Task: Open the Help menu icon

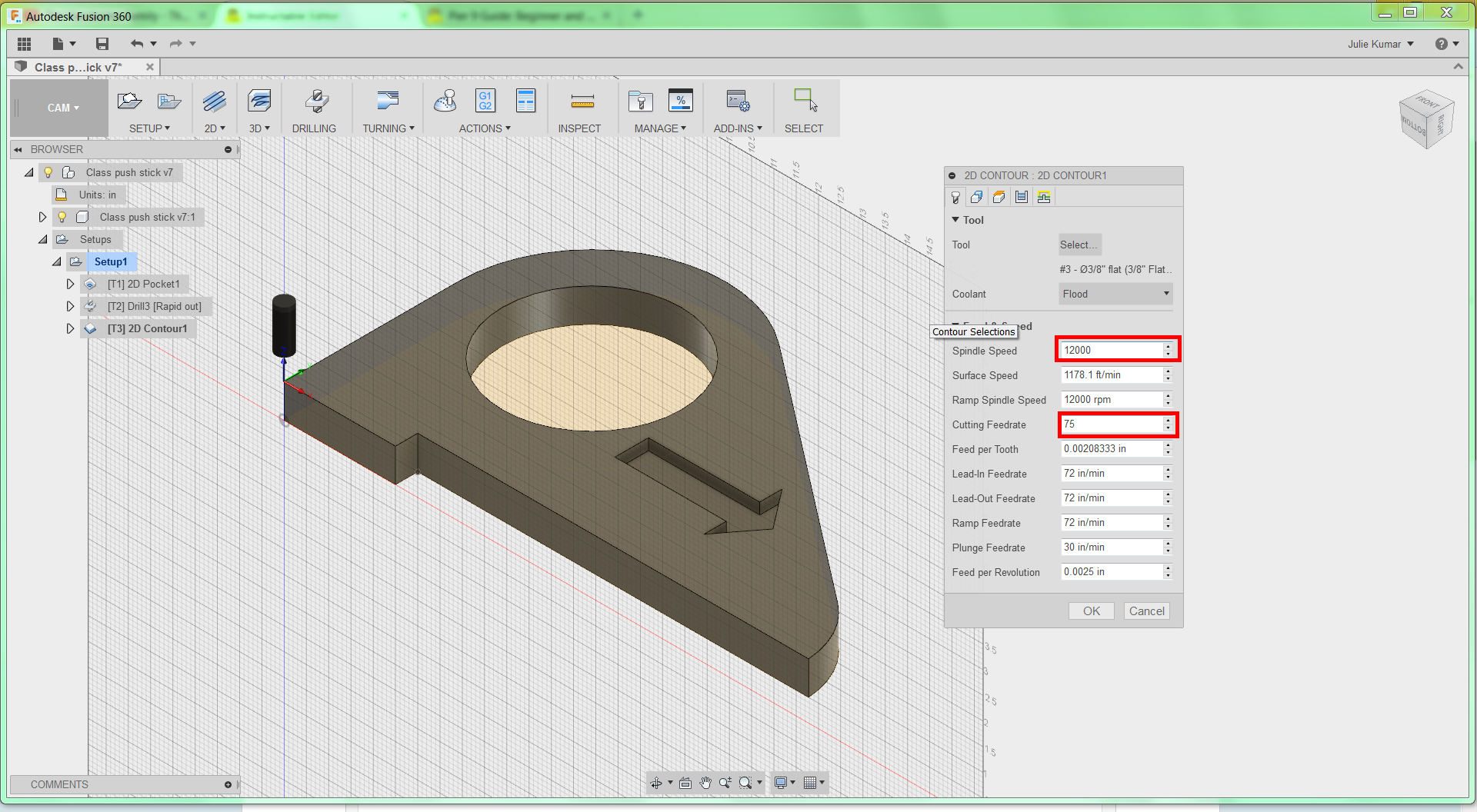Action: pos(1442,44)
